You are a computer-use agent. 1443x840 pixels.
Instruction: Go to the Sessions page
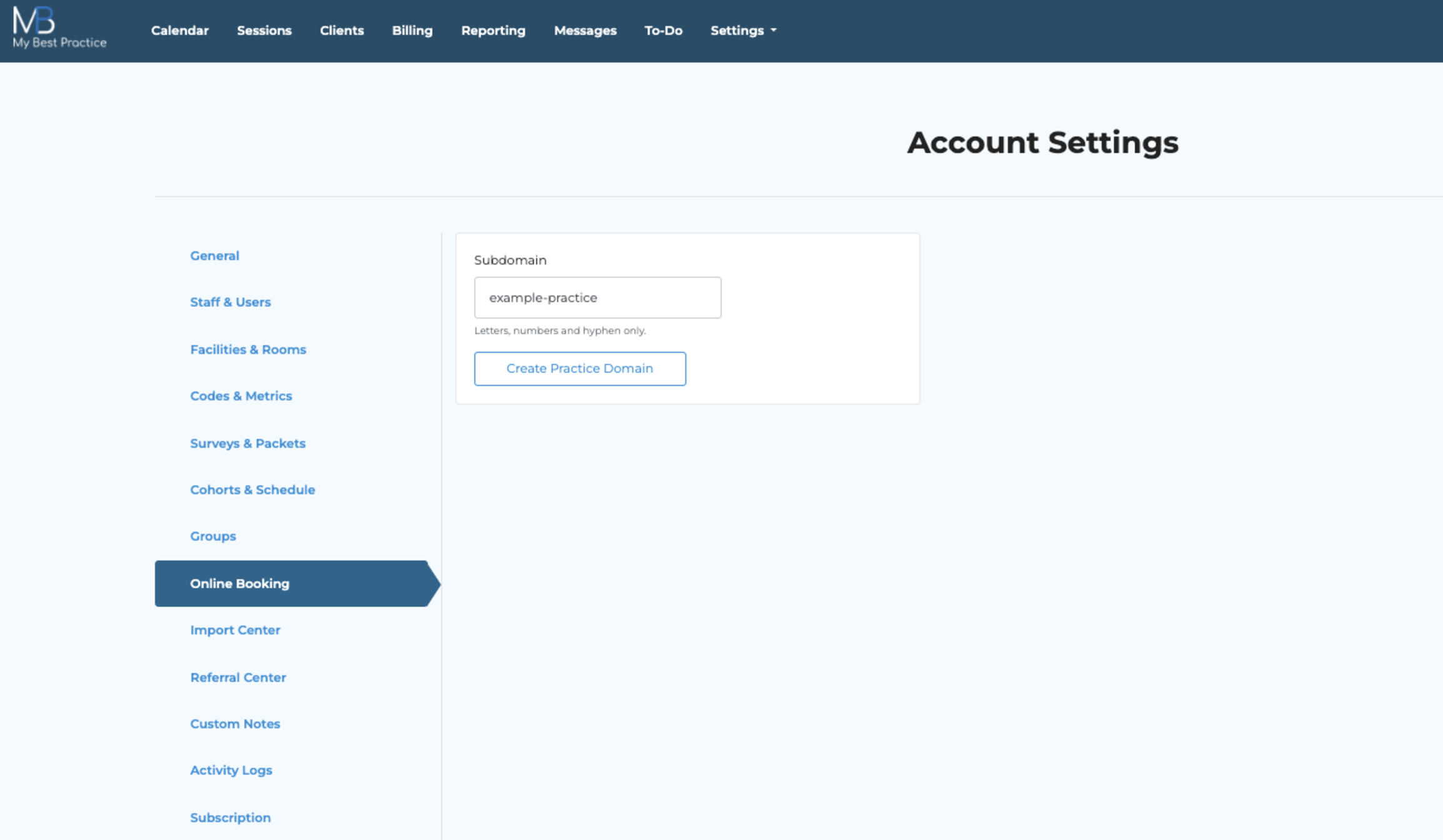click(264, 31)
